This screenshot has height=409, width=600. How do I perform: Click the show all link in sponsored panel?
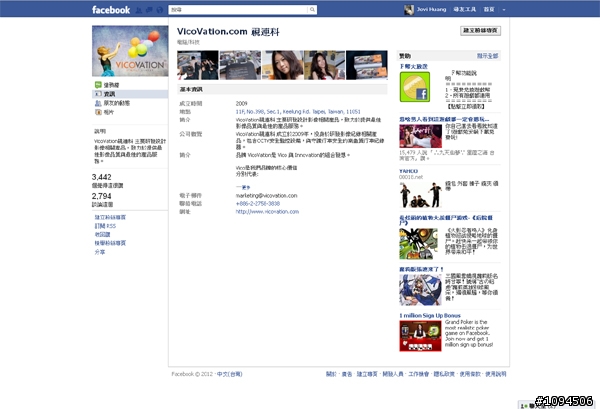pyautogui.click(x=488, y=56)
